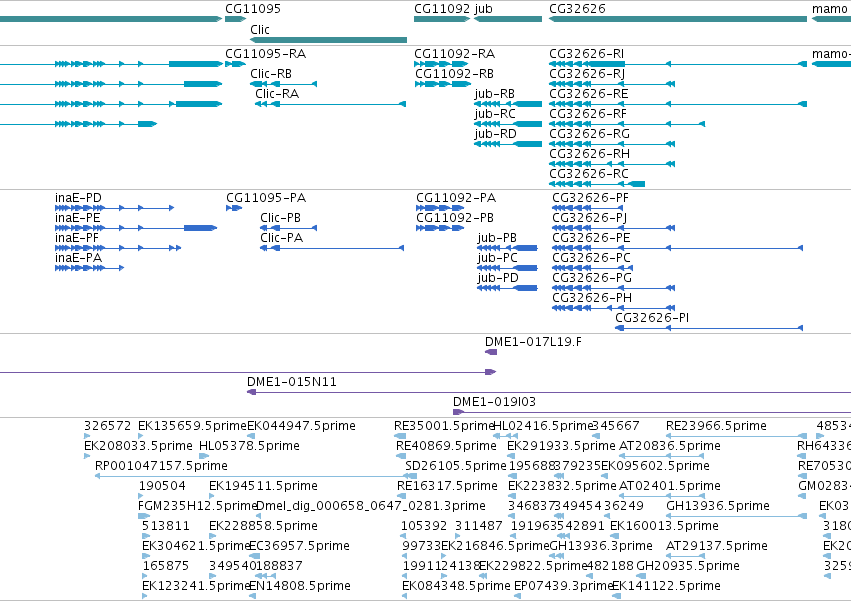Viewport: 851px width, 601px height.
Task: Select EST RP001047157.5prime
Action: pos(161,466)
